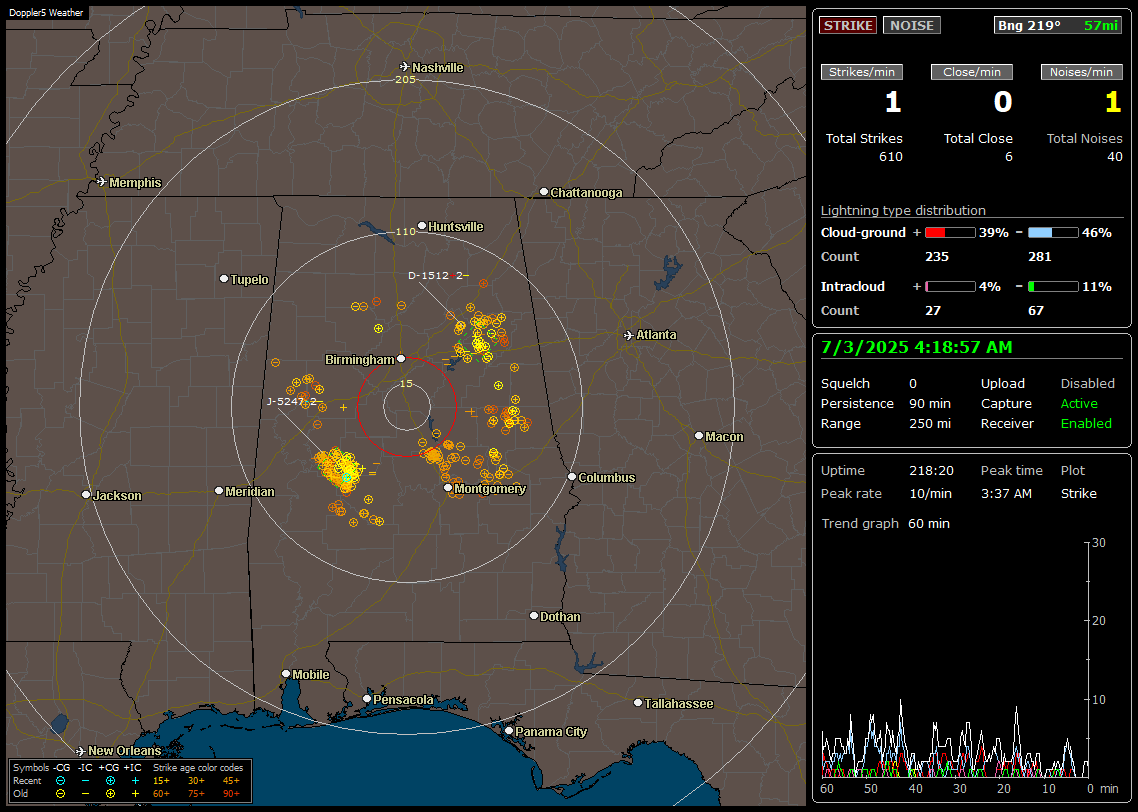
Task: Click the green negative Intracloud percentage bar
Action: pyautogui.click(x=1053, y=287)
